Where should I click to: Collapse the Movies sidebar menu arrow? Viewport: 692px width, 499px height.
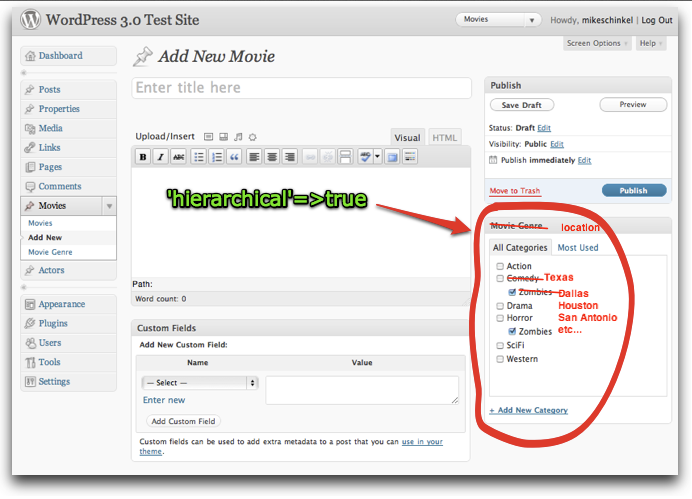(109, 206)
